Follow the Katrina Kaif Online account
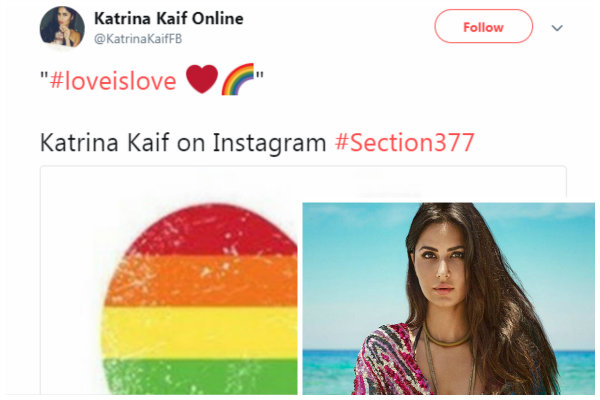 pyautogui.click(x=483, y=27)
